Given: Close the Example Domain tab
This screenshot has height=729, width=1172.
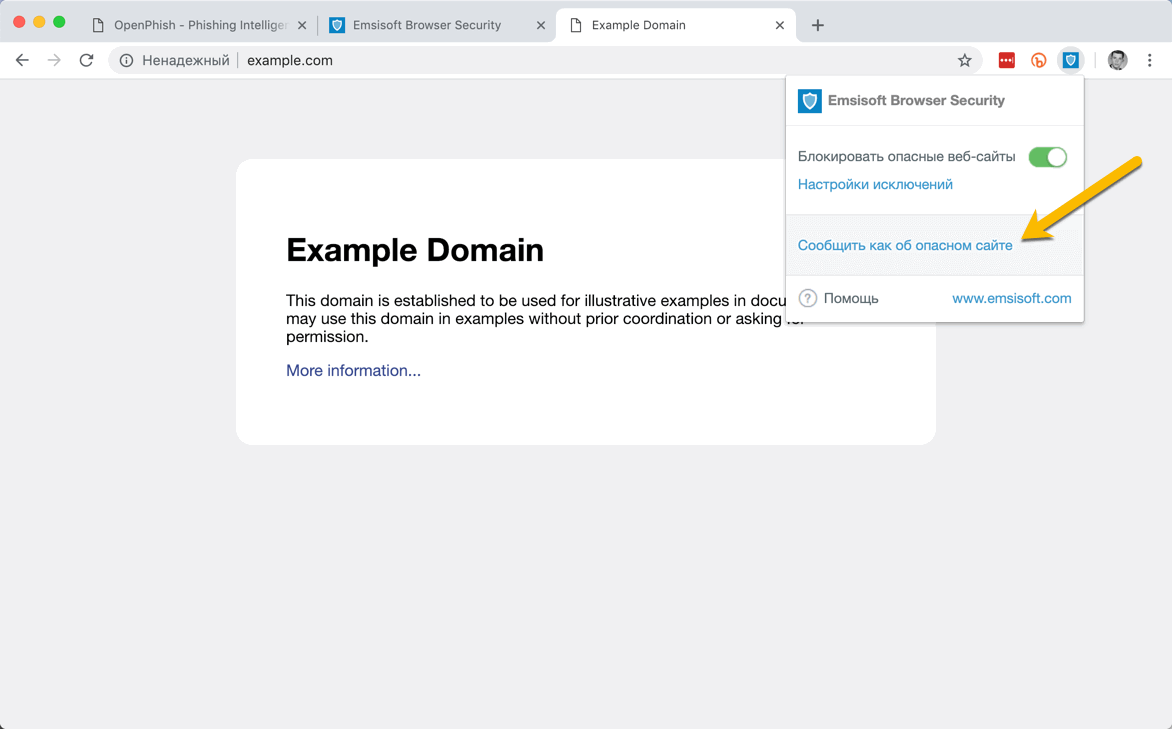Looking at the screenshot, I should pos(780,25).
